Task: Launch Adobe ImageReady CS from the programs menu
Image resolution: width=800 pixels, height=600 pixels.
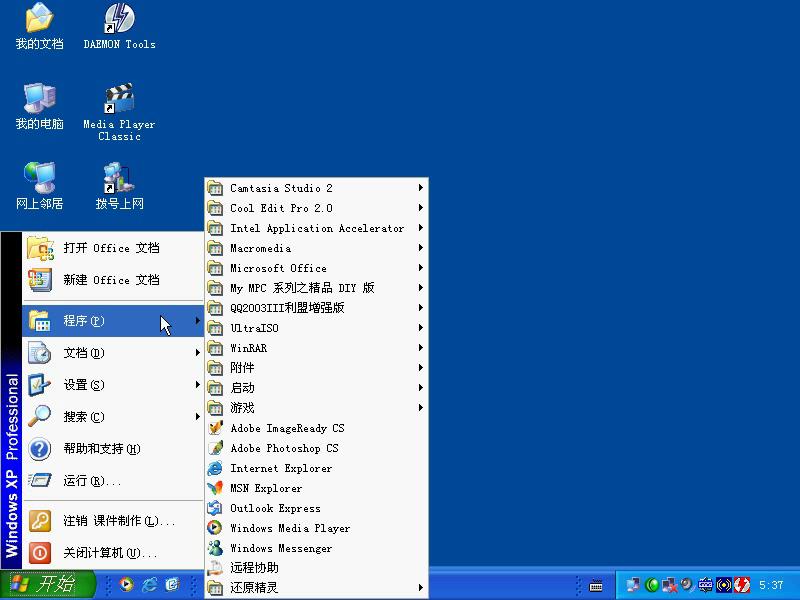Action: point(316,428)
